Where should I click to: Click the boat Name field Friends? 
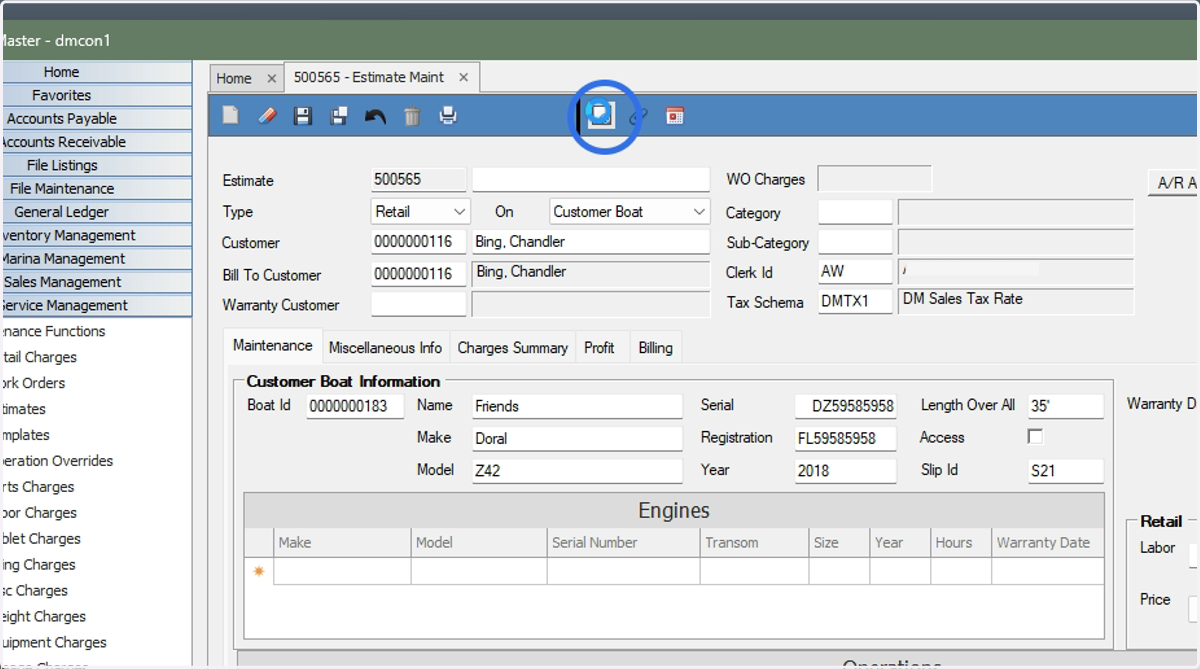tap(577, 406)
